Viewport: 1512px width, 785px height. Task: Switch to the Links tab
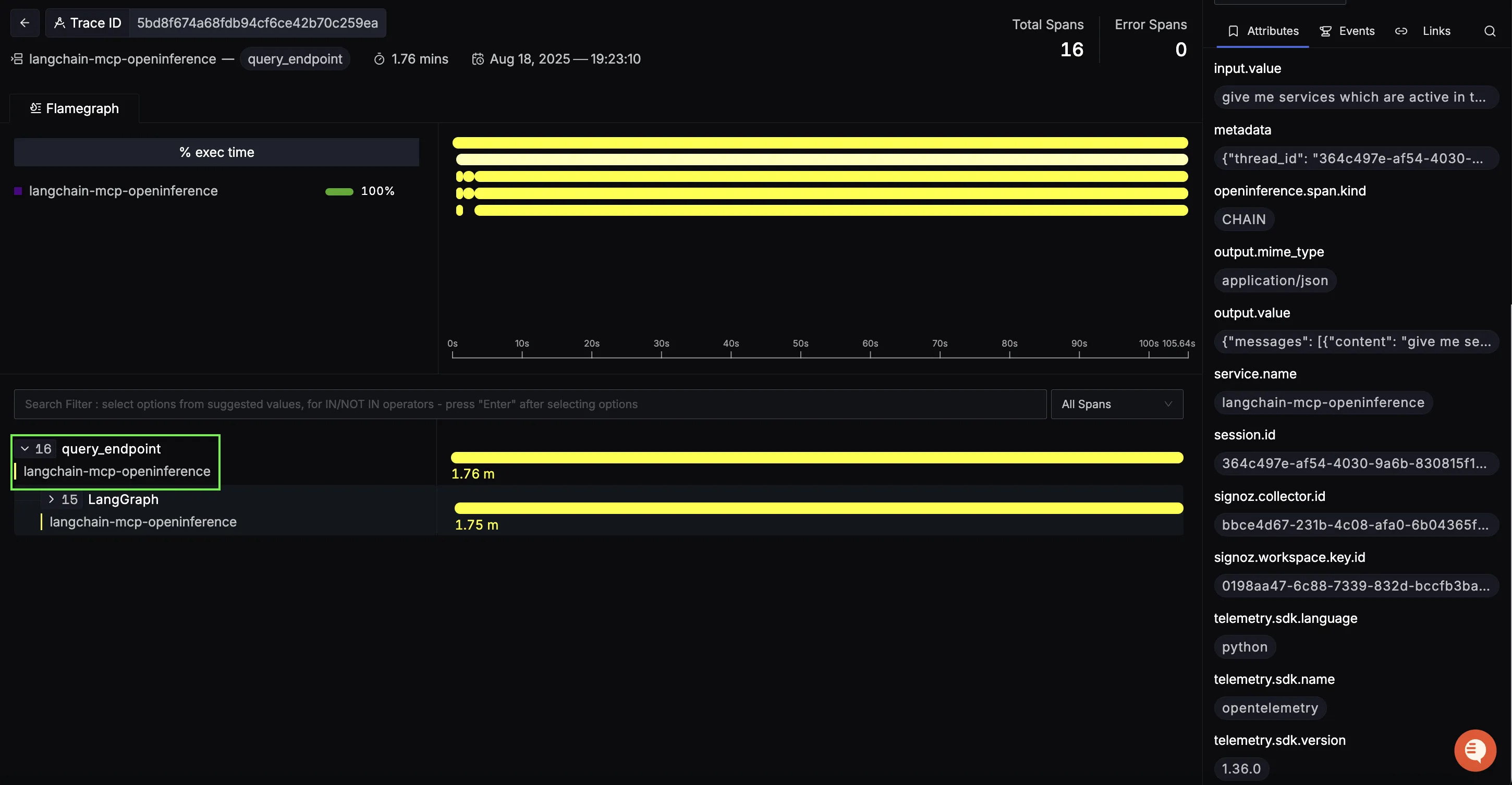[1436, 31]
